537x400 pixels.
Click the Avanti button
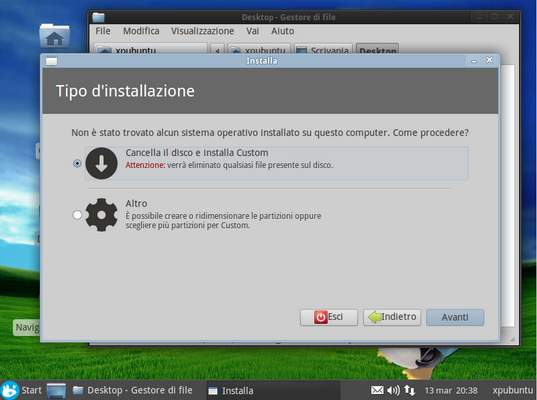(x=455, y=317)
